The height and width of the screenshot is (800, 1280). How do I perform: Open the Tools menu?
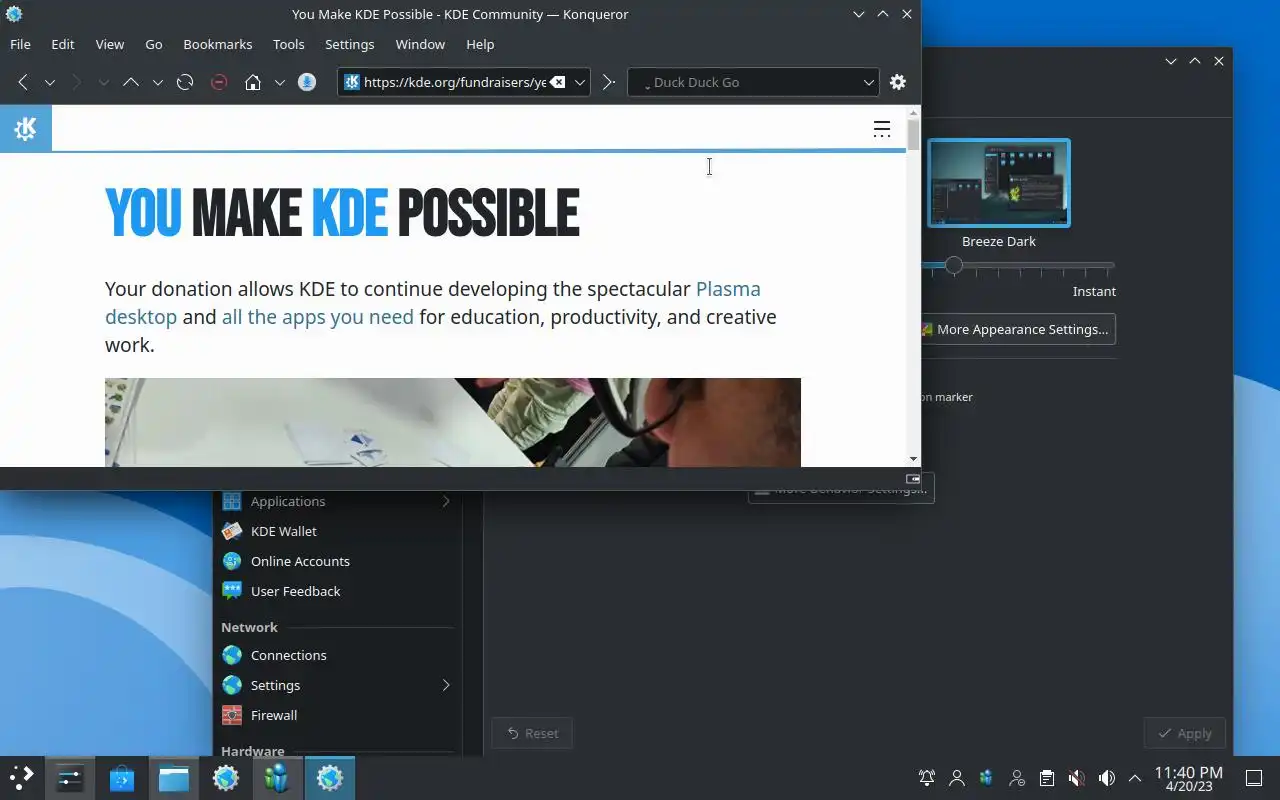[x=289, y=44]
